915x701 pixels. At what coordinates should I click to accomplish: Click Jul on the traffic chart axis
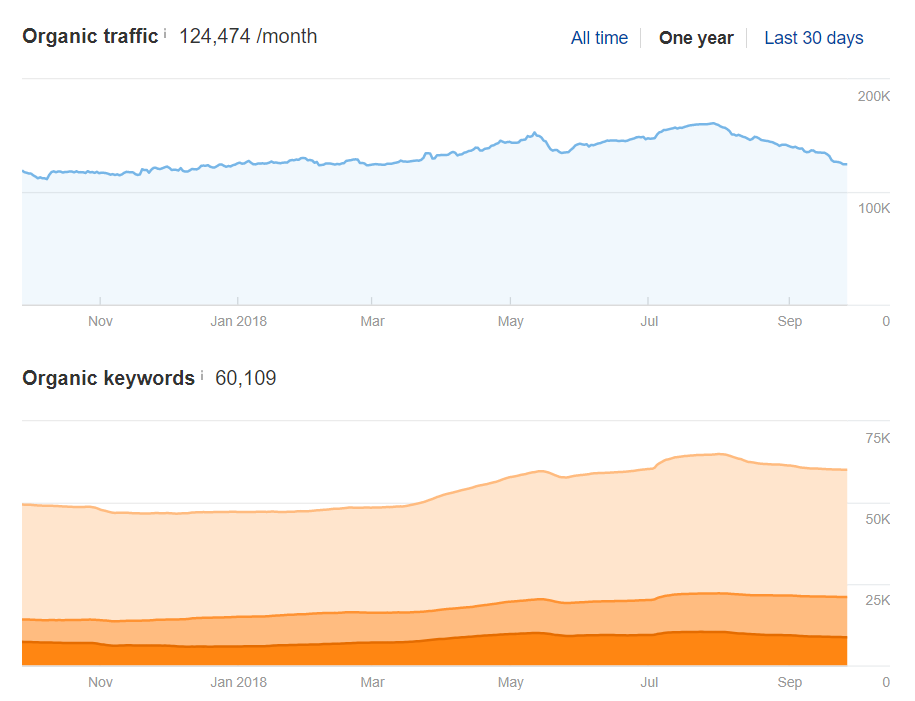649,321
